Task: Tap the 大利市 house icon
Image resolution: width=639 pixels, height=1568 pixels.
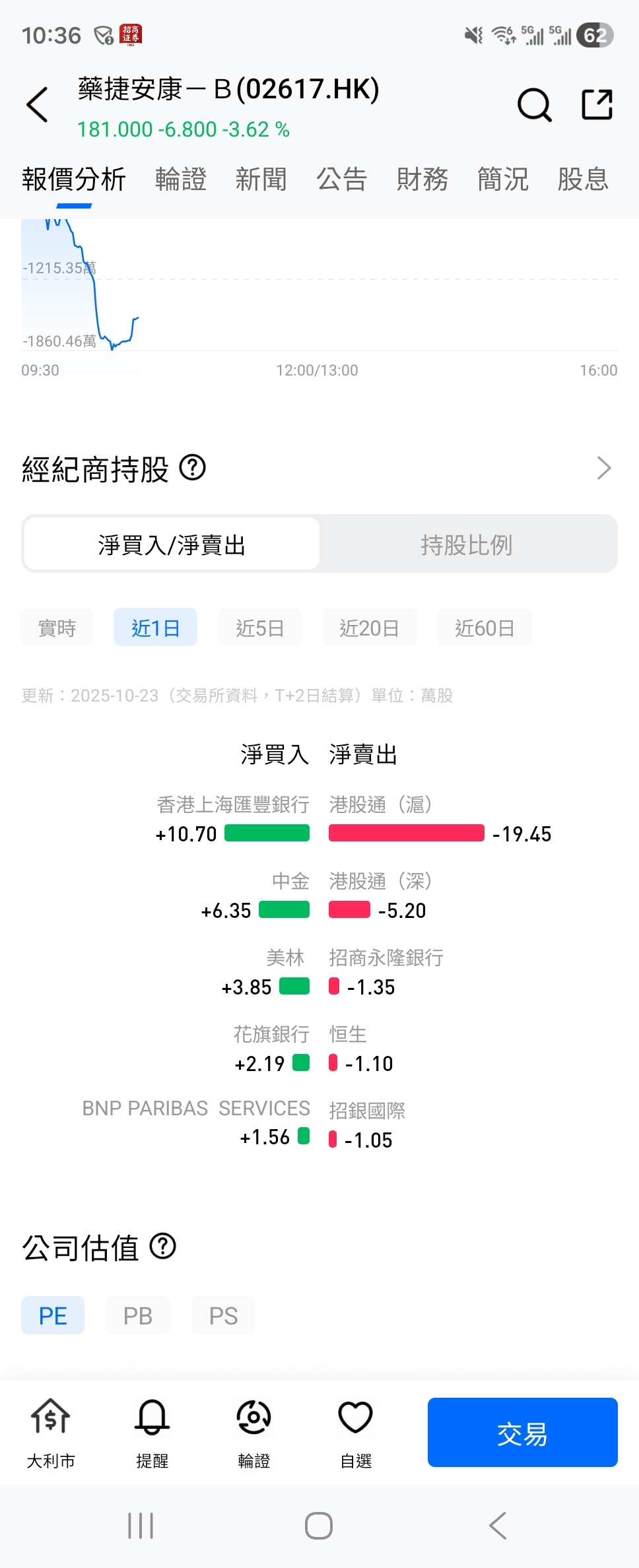Action: [x=51, y=1416]
